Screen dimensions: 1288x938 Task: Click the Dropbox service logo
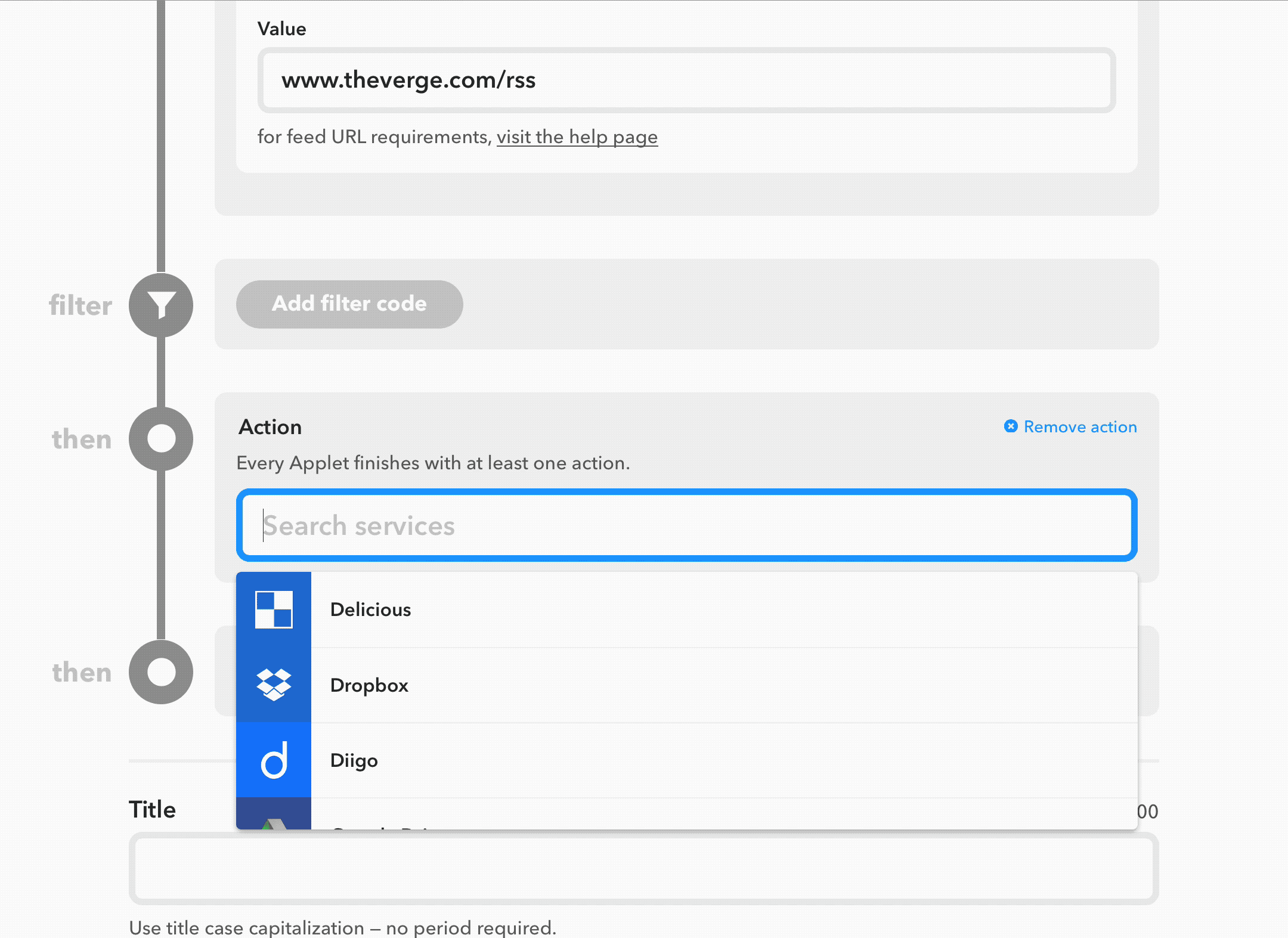(274, 685)
